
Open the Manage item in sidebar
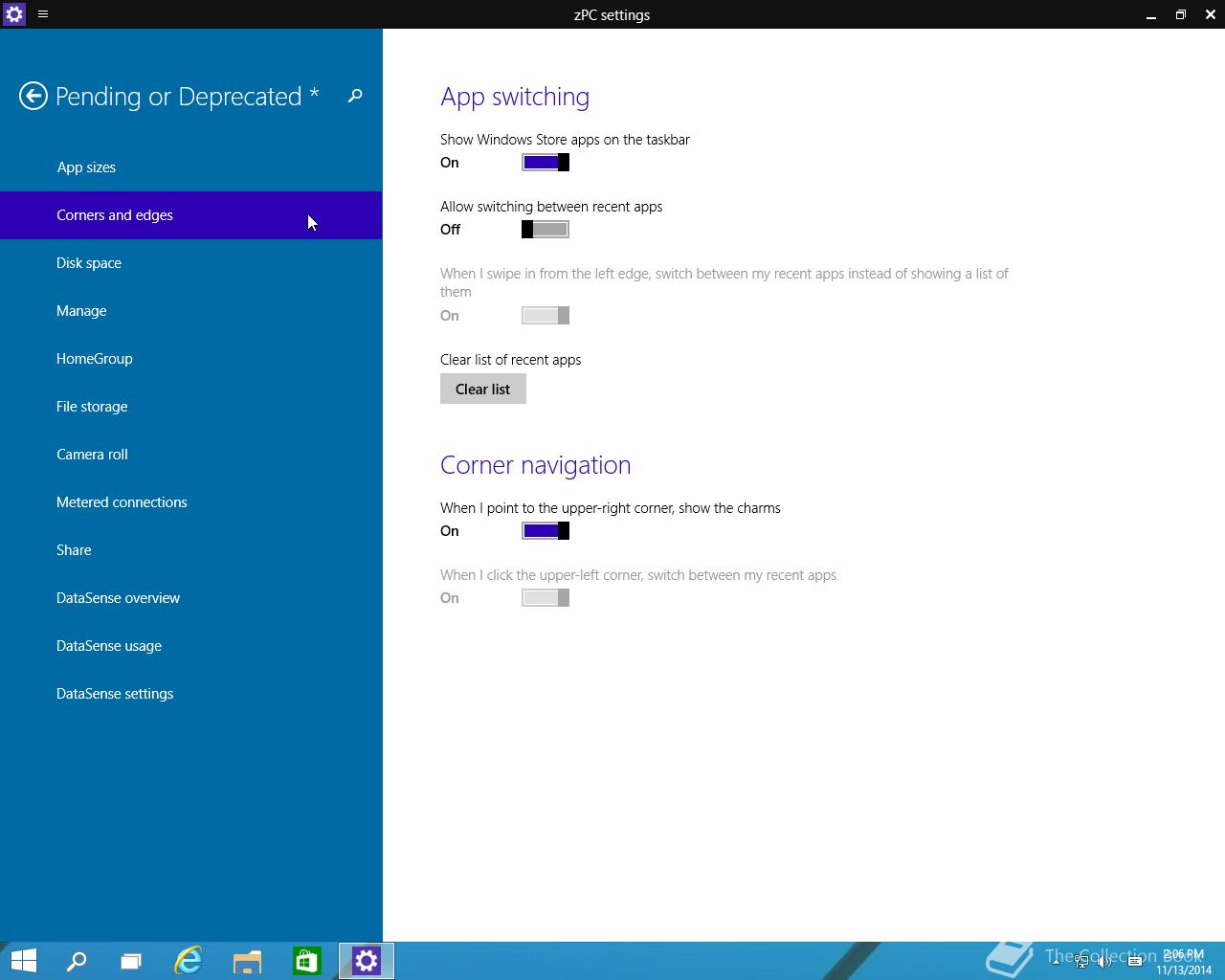191,311
